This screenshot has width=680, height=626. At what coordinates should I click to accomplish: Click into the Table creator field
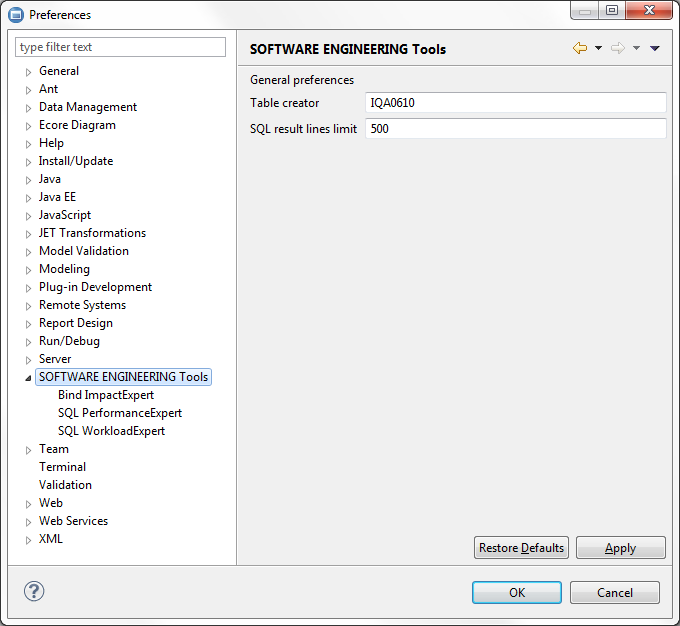point(515,103)
